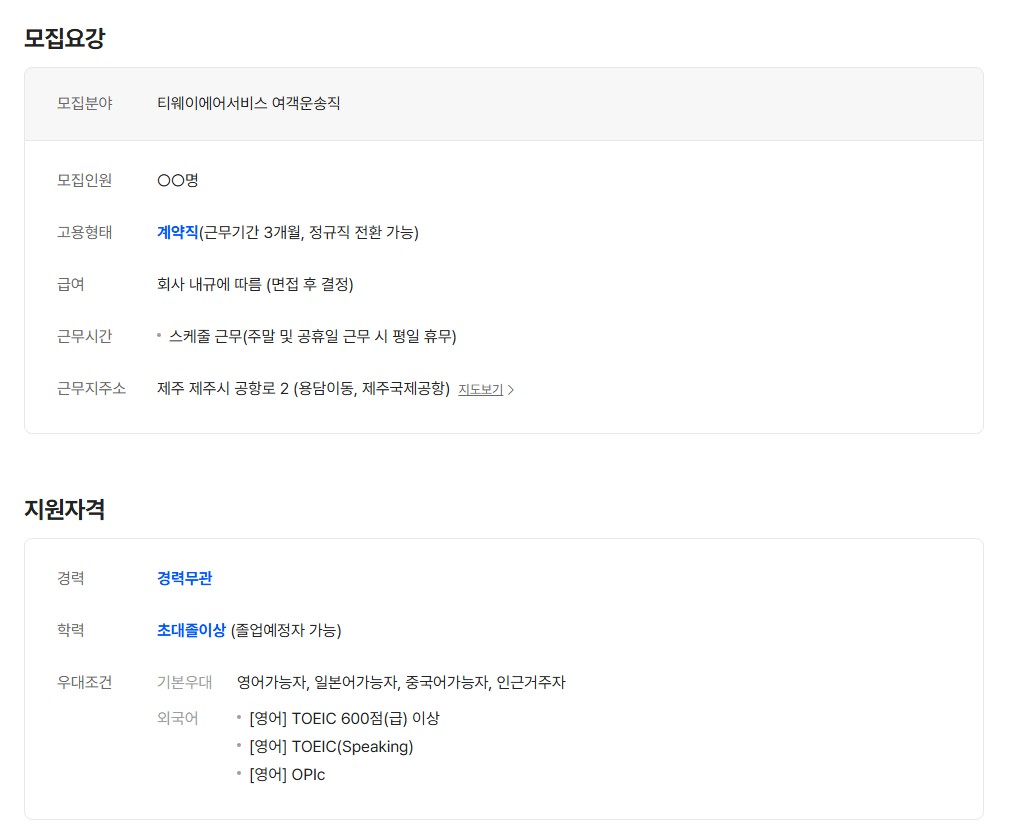1012x833 pixels.
Task: Click the 우대조건 label
Action: (84, 682)
